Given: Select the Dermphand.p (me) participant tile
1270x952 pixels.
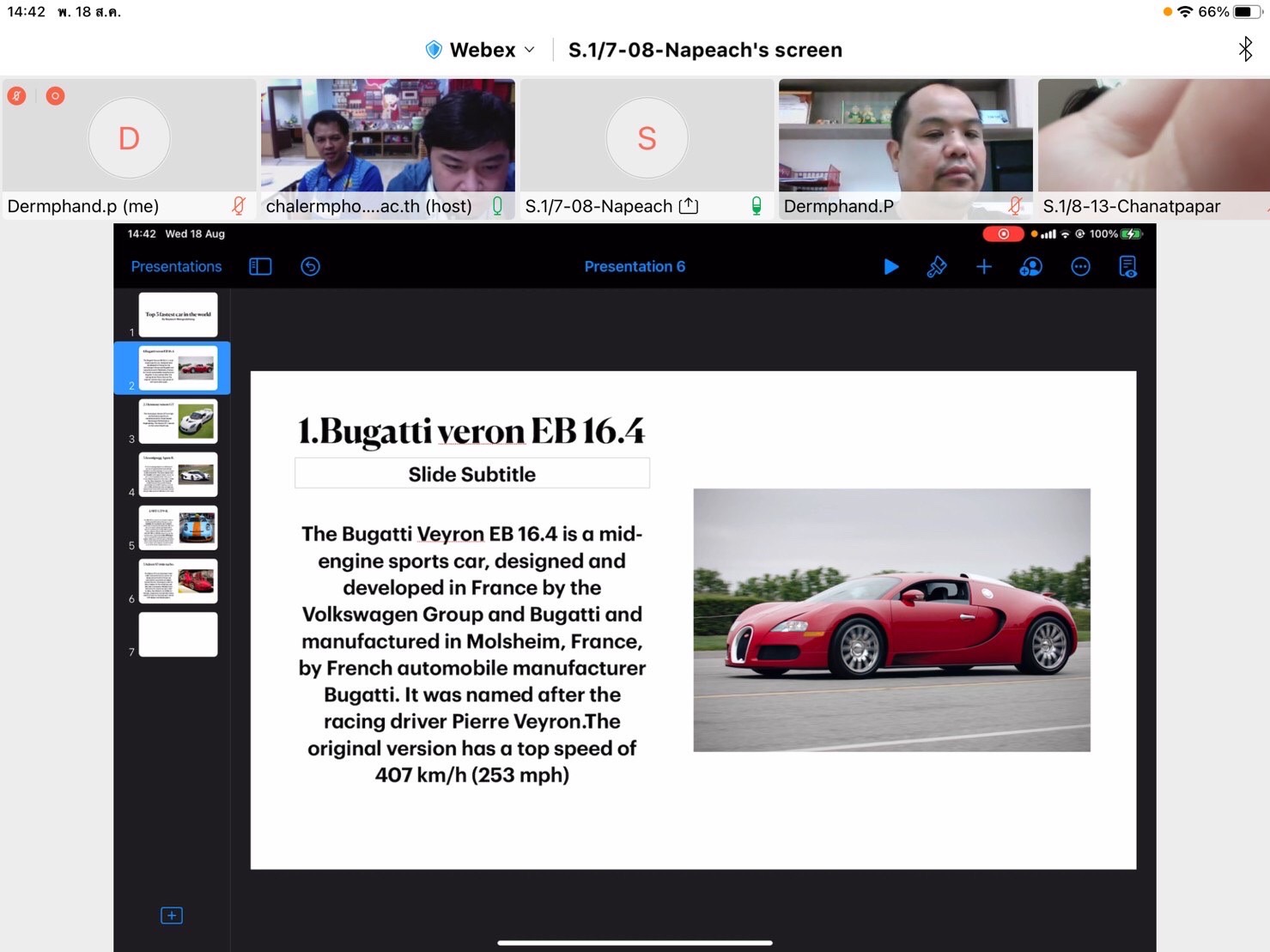Looking at the screenshot, I should [x=130, y=149].
